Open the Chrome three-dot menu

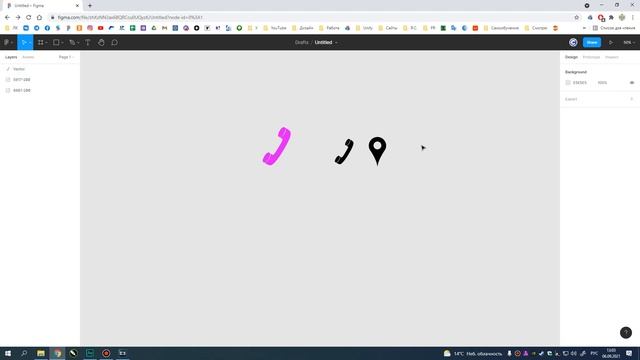pos(633,17)
